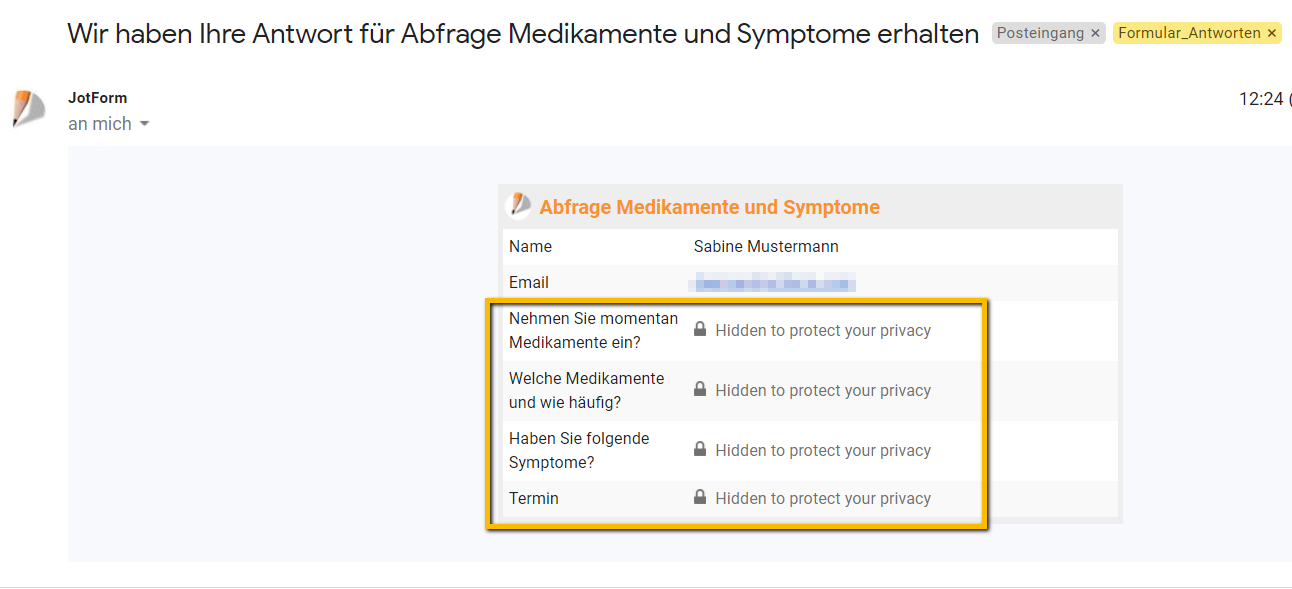Click the email subject heading
The width and height of the screenshot is (1292, 589).
(x=522, y=34)
